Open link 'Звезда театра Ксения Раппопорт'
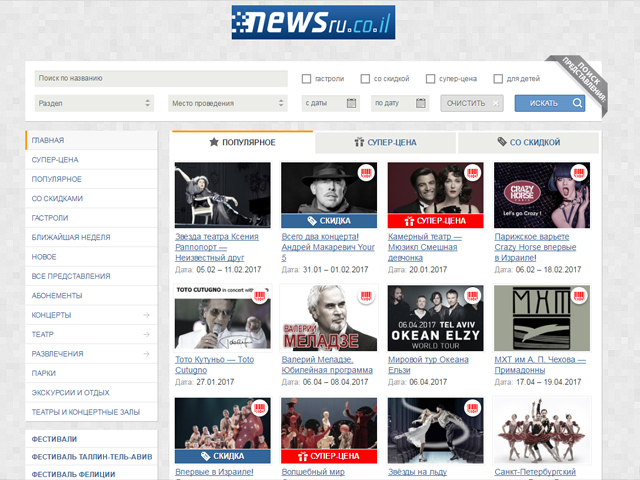This screenshot has height=480, width=640. (x=217, y=247)
